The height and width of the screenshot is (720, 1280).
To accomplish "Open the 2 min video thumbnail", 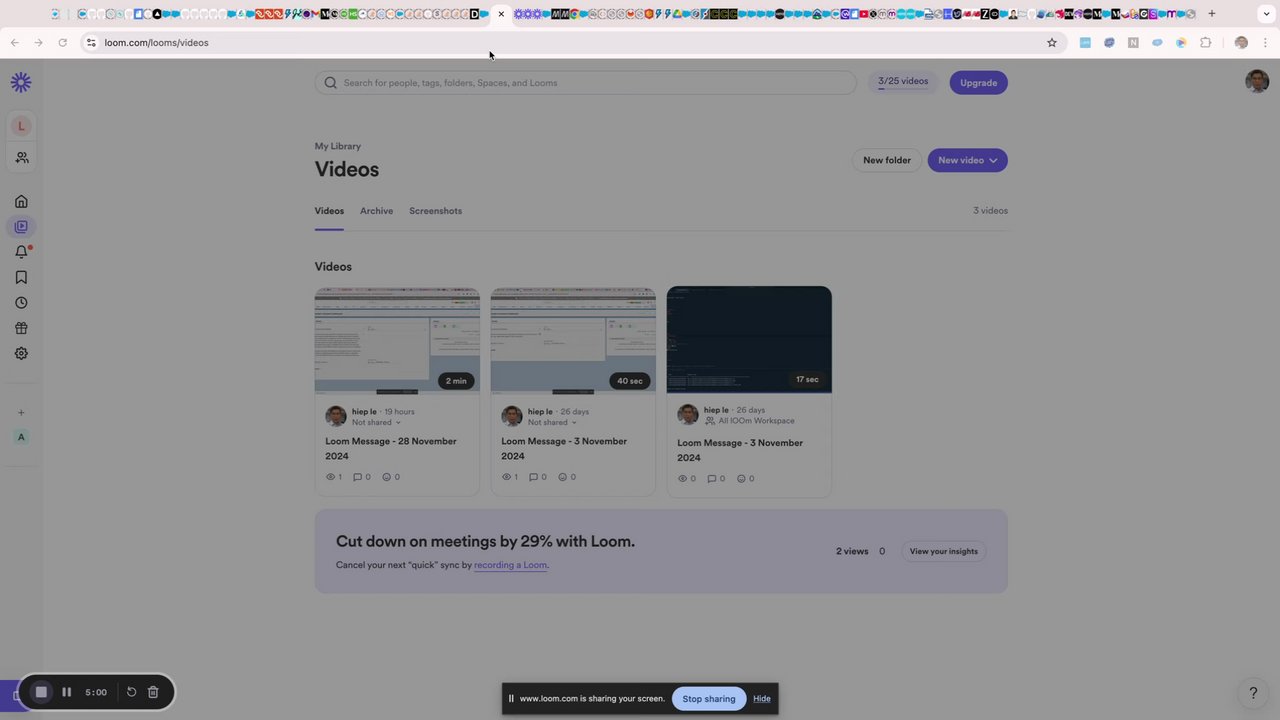I will [397, 341].
